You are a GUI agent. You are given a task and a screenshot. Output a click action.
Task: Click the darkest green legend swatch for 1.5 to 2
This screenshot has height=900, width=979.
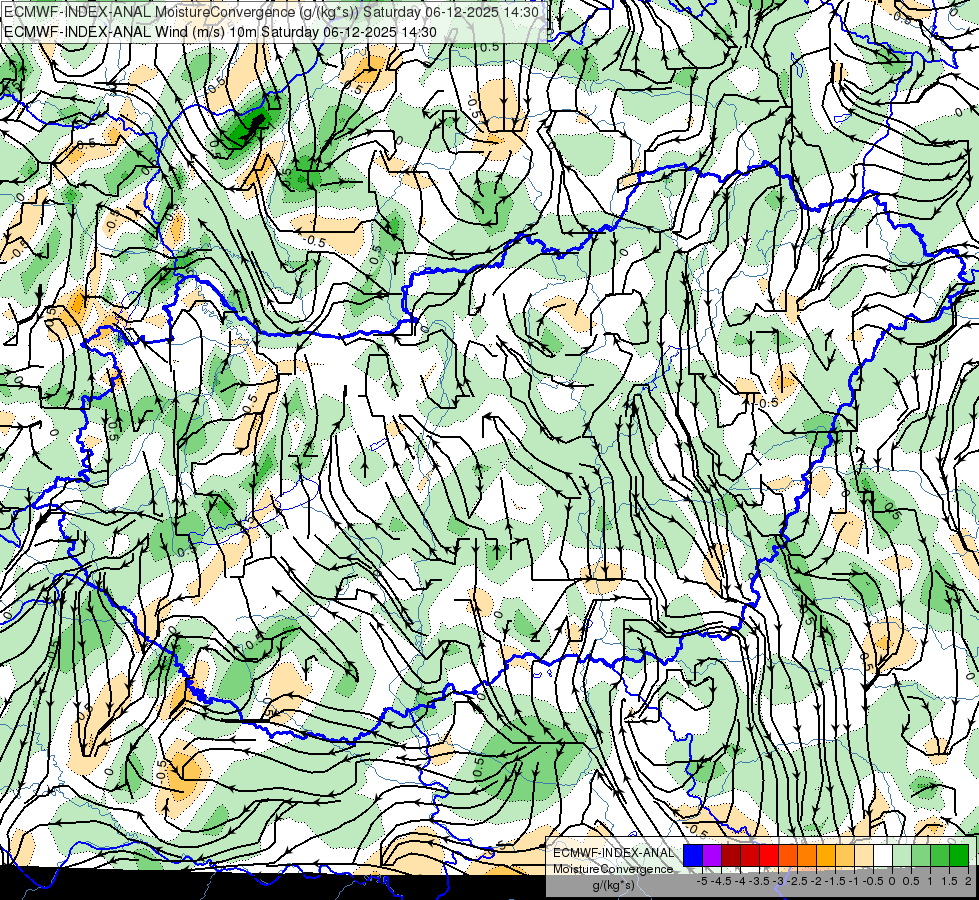pos(959,856)
